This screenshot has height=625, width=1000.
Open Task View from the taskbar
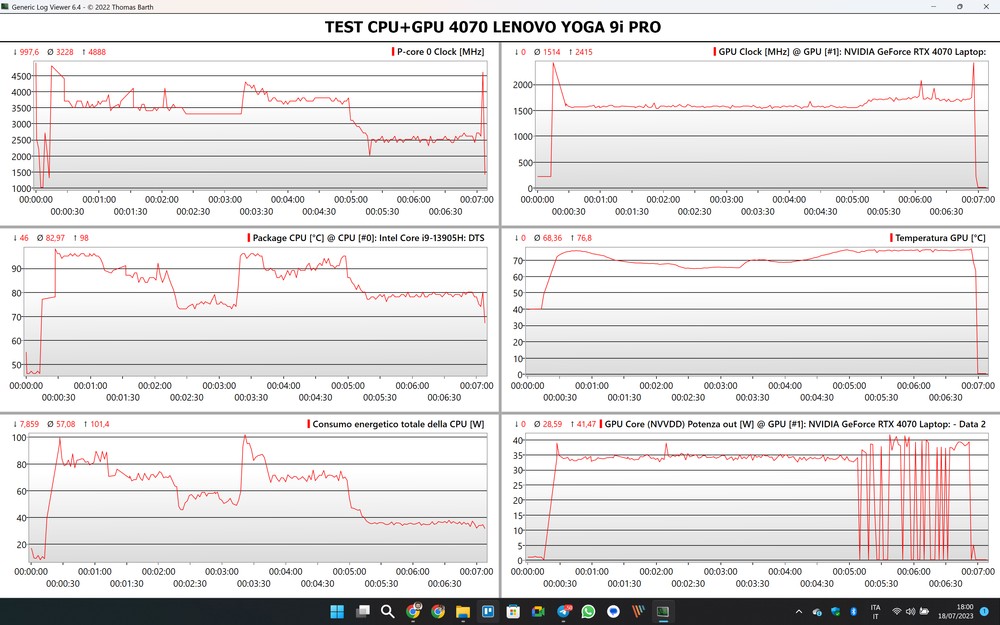[x=362, y=611]
